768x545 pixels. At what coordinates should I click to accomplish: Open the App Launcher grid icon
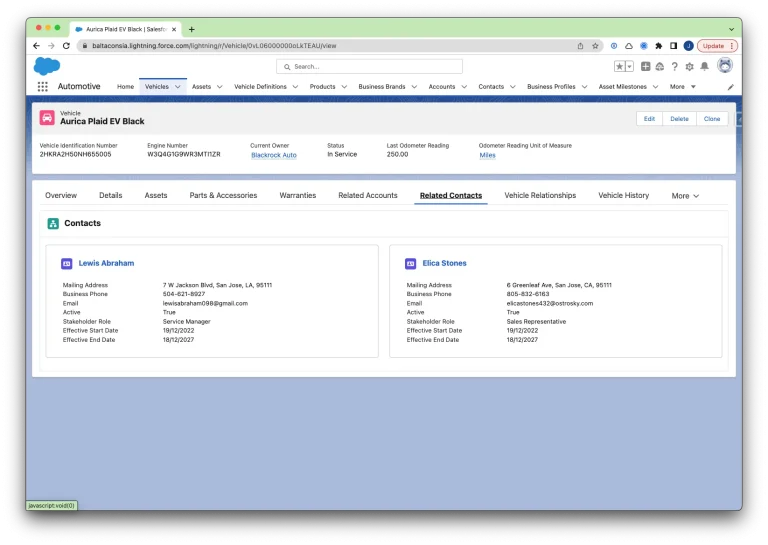click(x=42, y=87)
